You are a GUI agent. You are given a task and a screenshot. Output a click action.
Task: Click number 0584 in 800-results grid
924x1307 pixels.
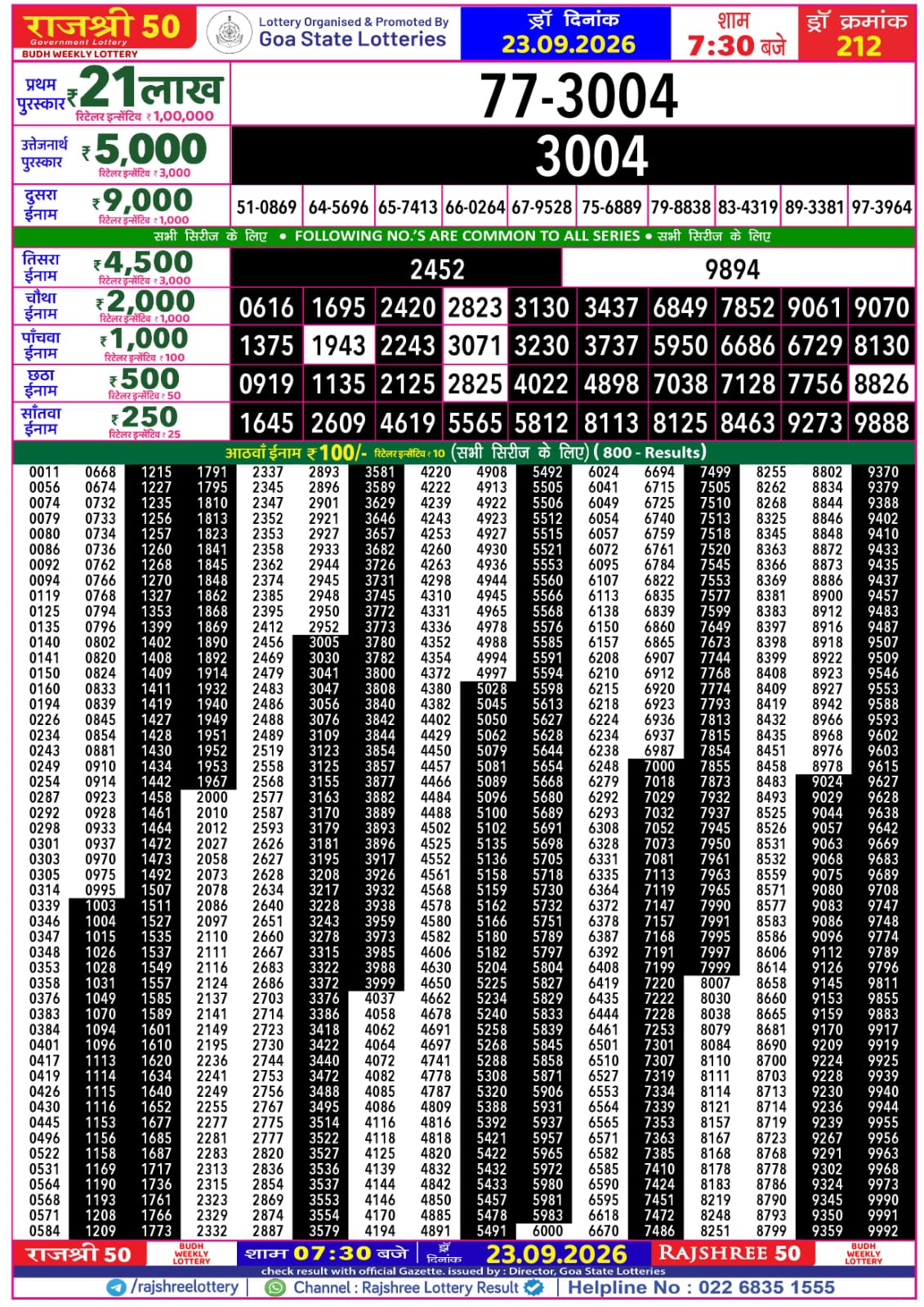click(44, 1231)
